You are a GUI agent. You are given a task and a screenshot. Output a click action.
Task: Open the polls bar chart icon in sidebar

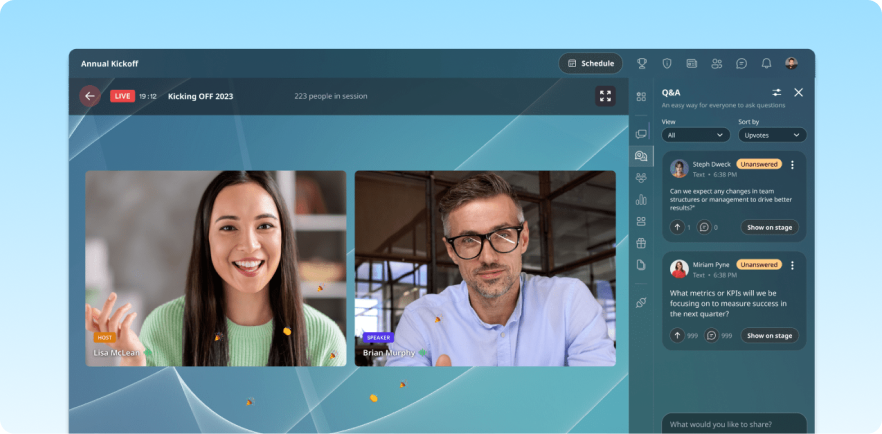tap(641, 199)
